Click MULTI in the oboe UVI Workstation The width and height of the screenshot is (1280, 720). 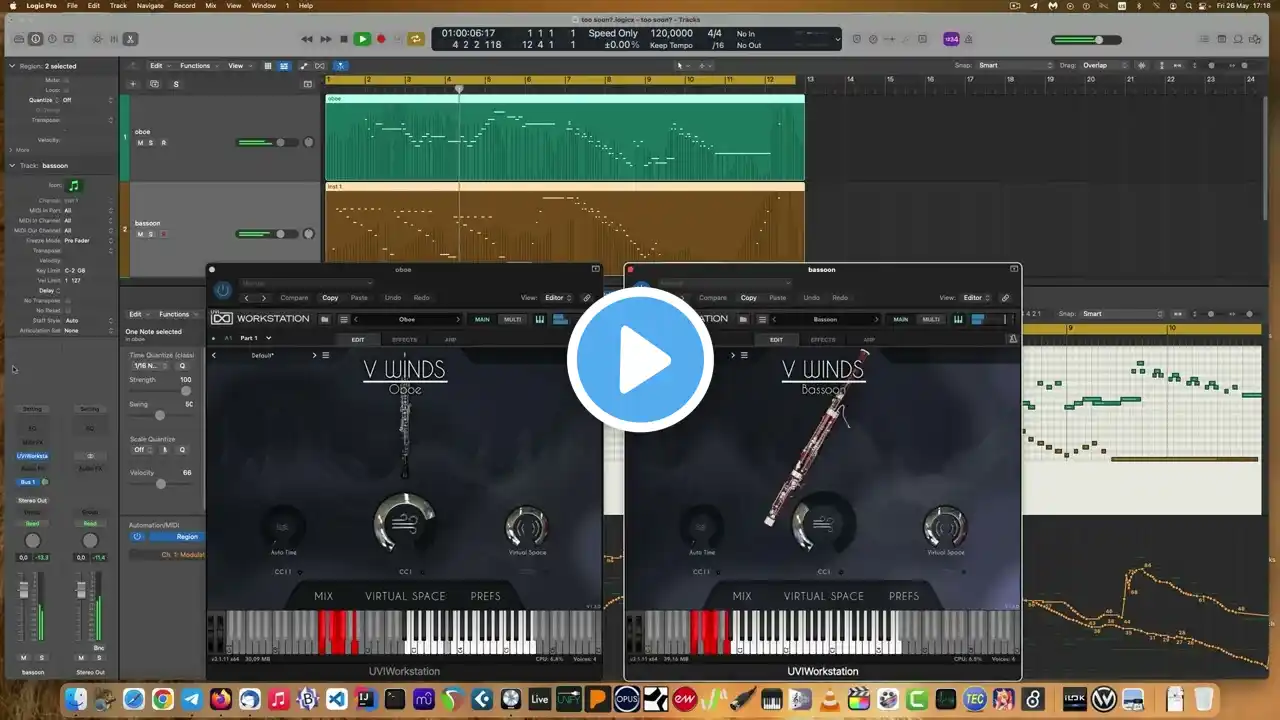coord(512,320)
